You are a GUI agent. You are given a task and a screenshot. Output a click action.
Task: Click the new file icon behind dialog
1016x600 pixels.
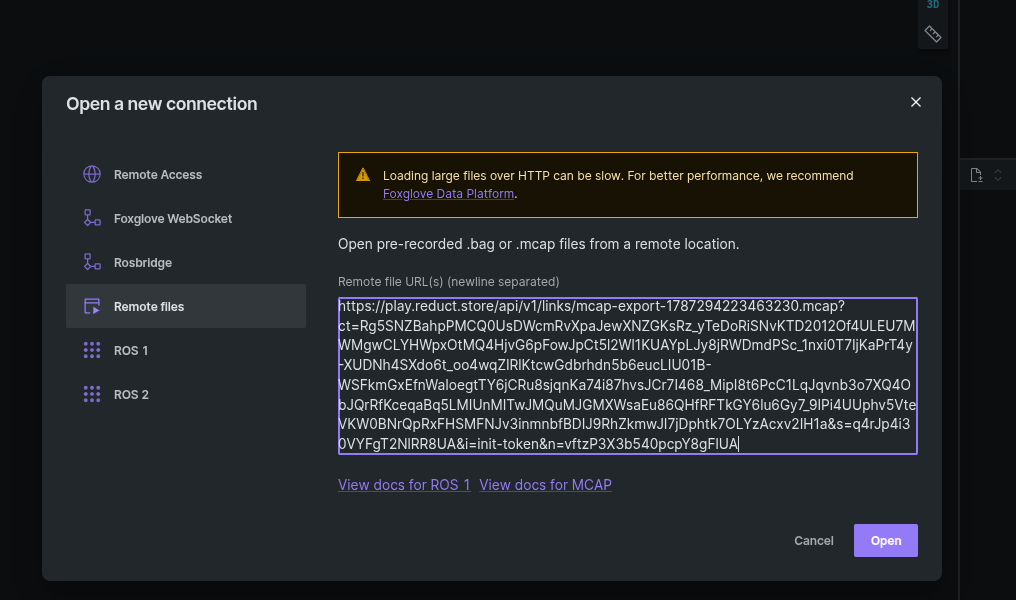[x=976, y=175]
